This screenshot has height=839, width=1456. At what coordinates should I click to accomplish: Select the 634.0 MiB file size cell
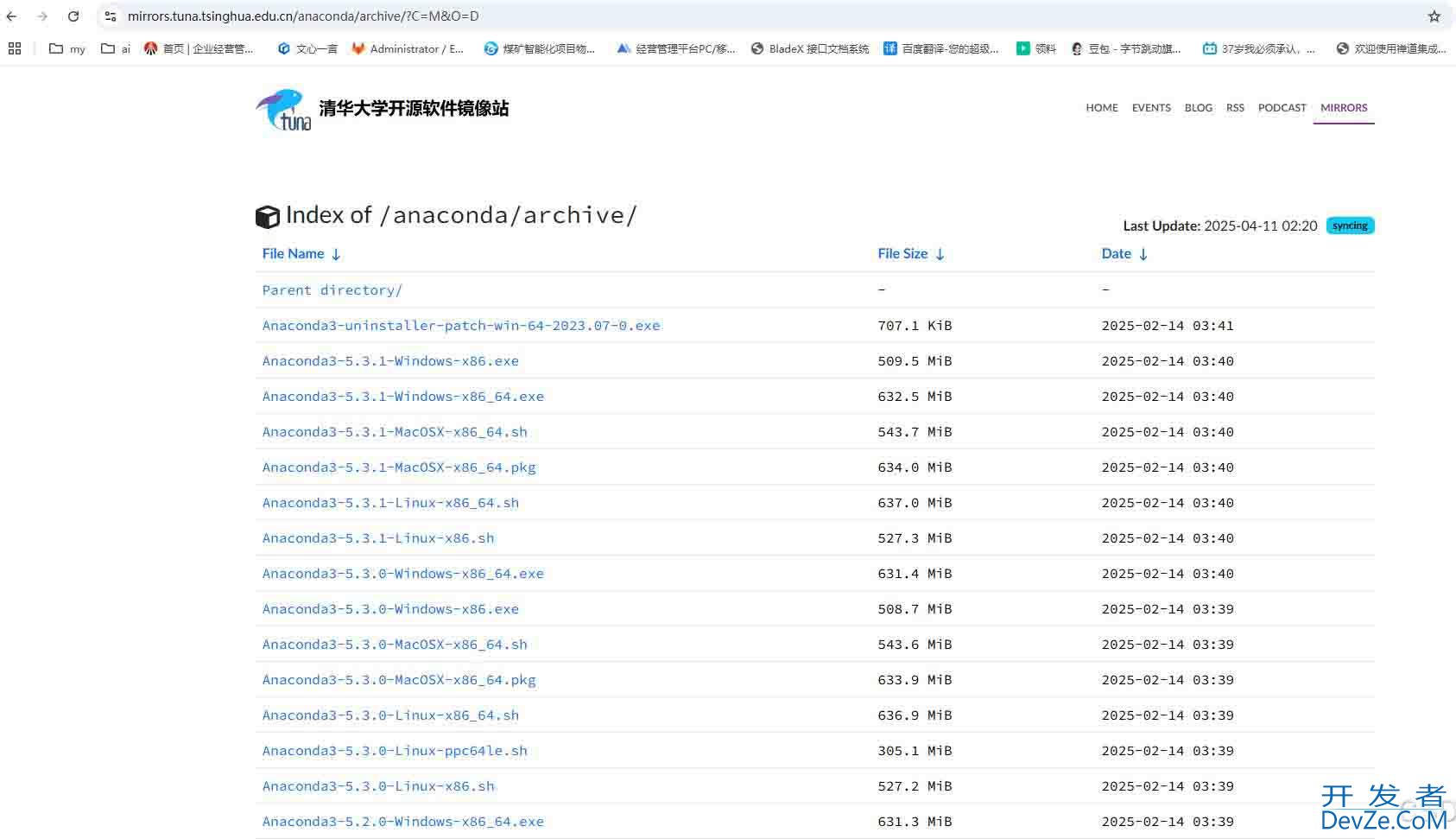[x=915, y=467]
